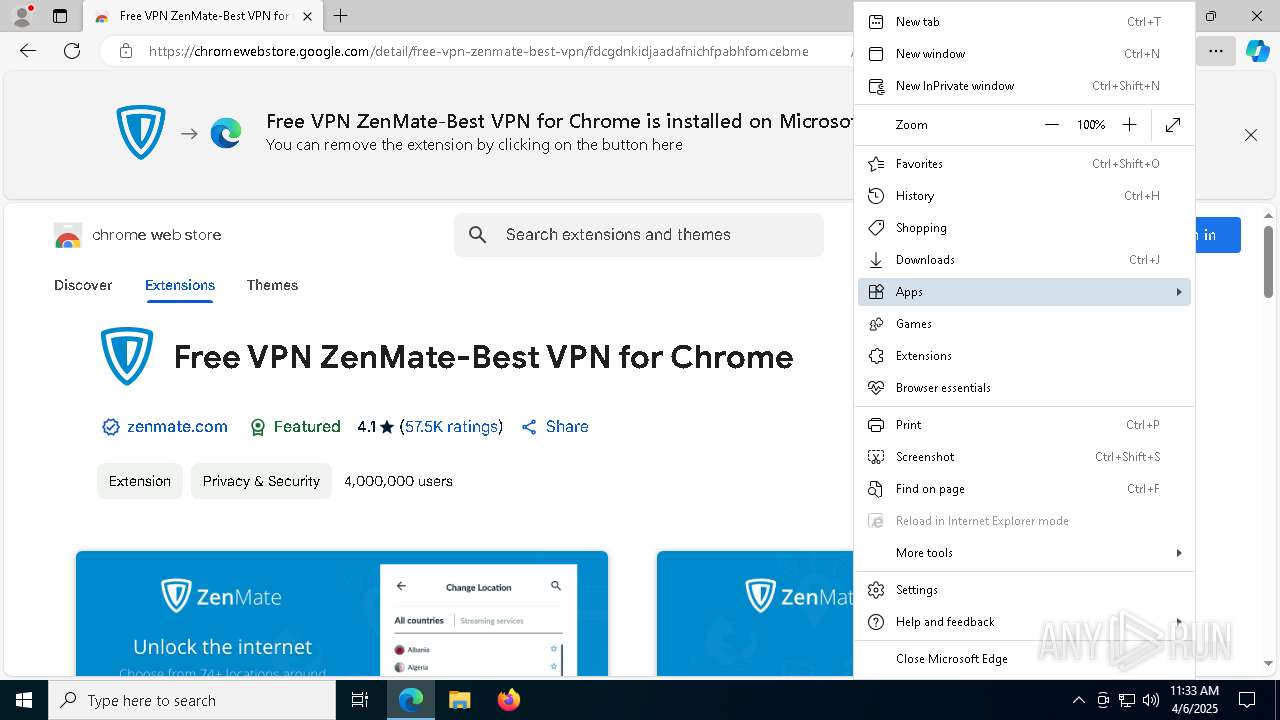
Task: Click the browser profile avatar icon
Action: tap(21, 16)
